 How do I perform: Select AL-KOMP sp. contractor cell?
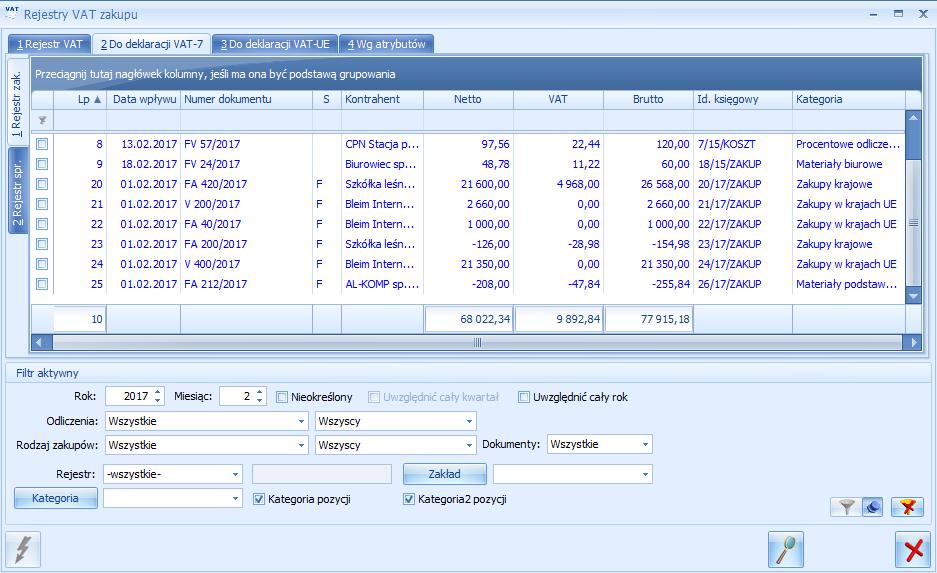(x=382, y=284)
